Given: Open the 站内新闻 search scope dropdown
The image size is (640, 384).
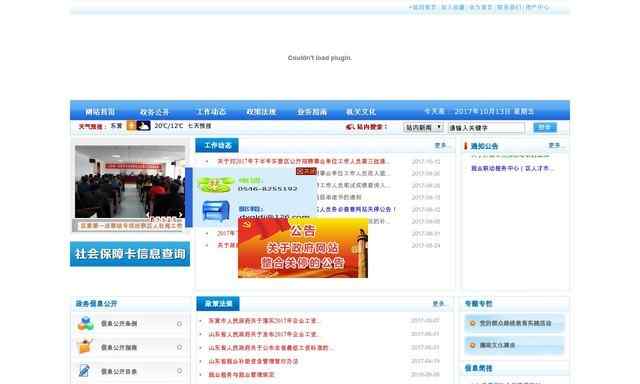Looking at the screenshot, I should (423, 128).
